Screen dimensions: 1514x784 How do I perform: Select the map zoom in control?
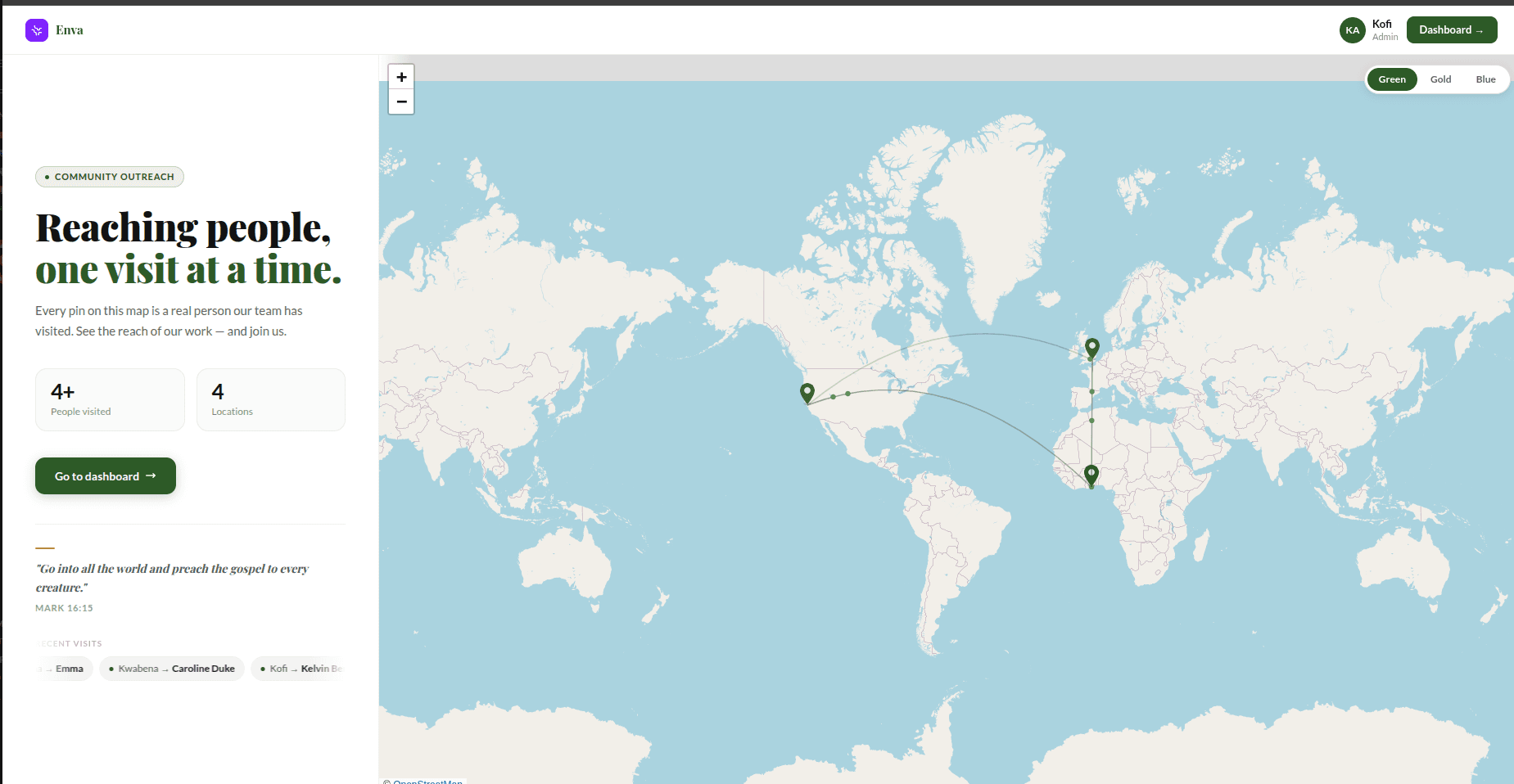coord(401,76)
